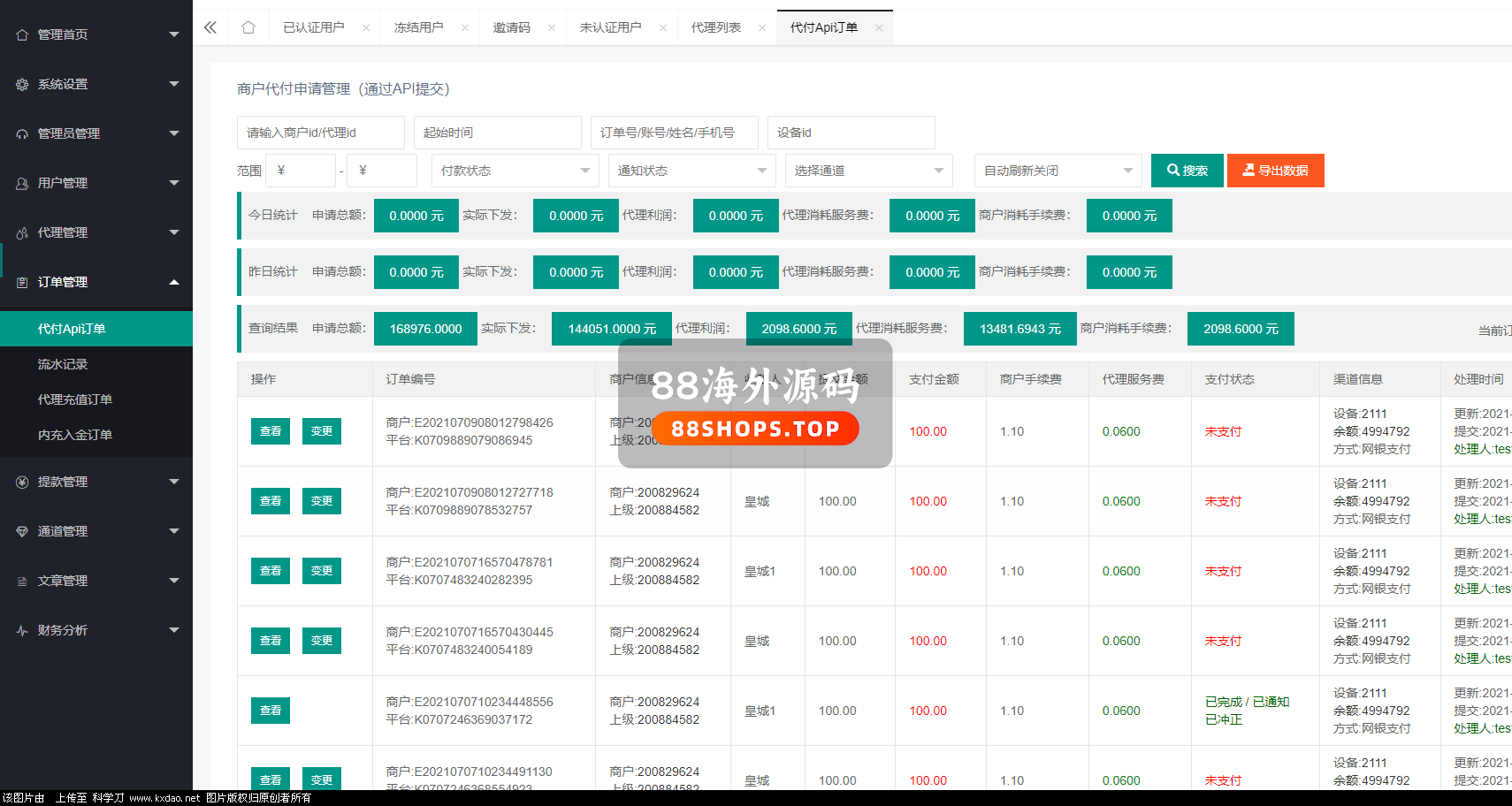The height and width of the screenshot is (806, 1512).
Task: Open the 通知状态 dropdown
Action: [691, 171]
